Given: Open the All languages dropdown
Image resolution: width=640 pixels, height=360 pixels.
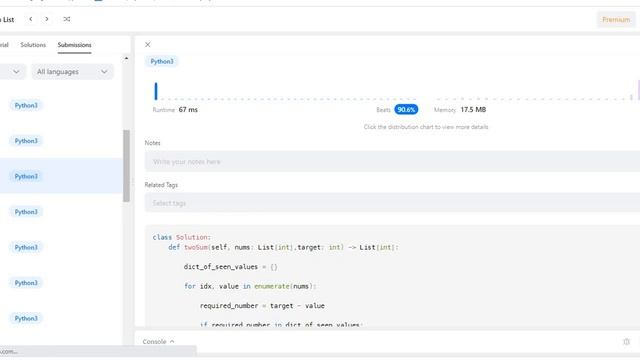Looking at the screenshot, I should (72, 72).
